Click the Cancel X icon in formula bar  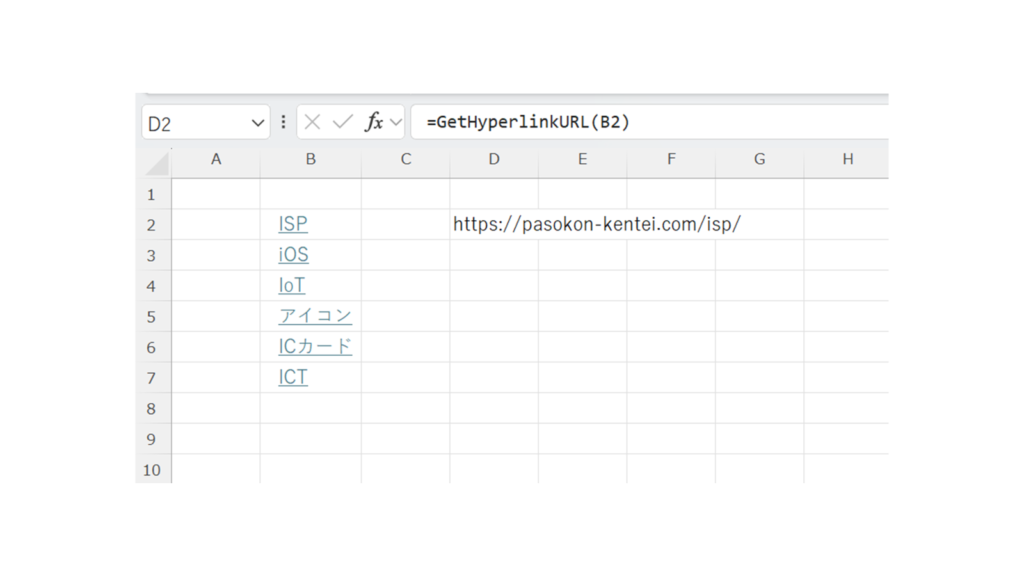(312, 122)
